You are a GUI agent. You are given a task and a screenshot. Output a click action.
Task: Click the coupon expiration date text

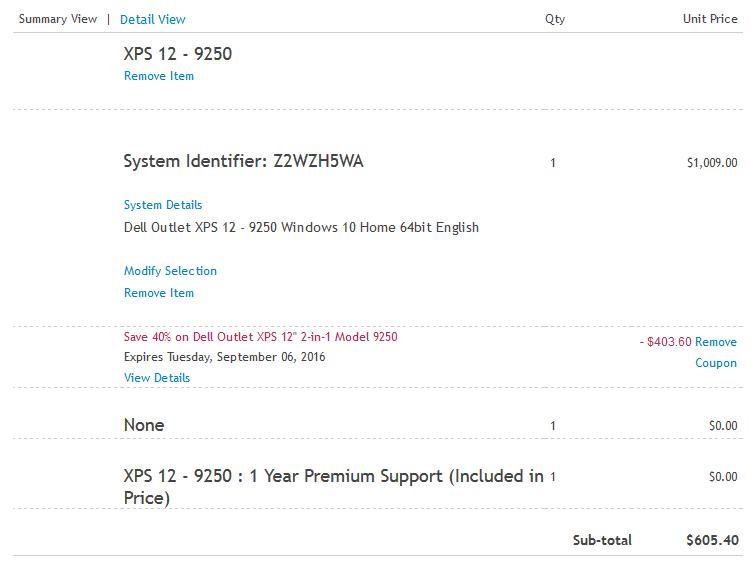[x=224, y=357]
